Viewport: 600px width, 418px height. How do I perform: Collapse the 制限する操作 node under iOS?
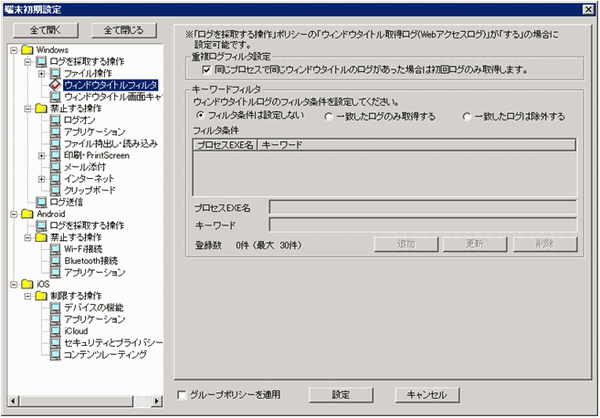[28, 296]
